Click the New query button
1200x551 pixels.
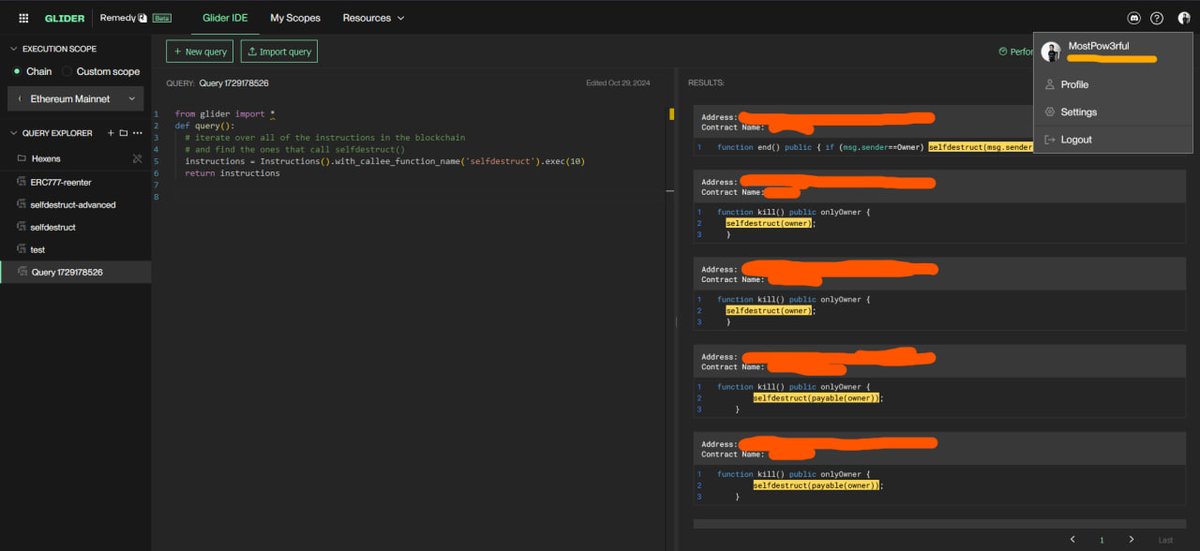[x=200, y=51]
